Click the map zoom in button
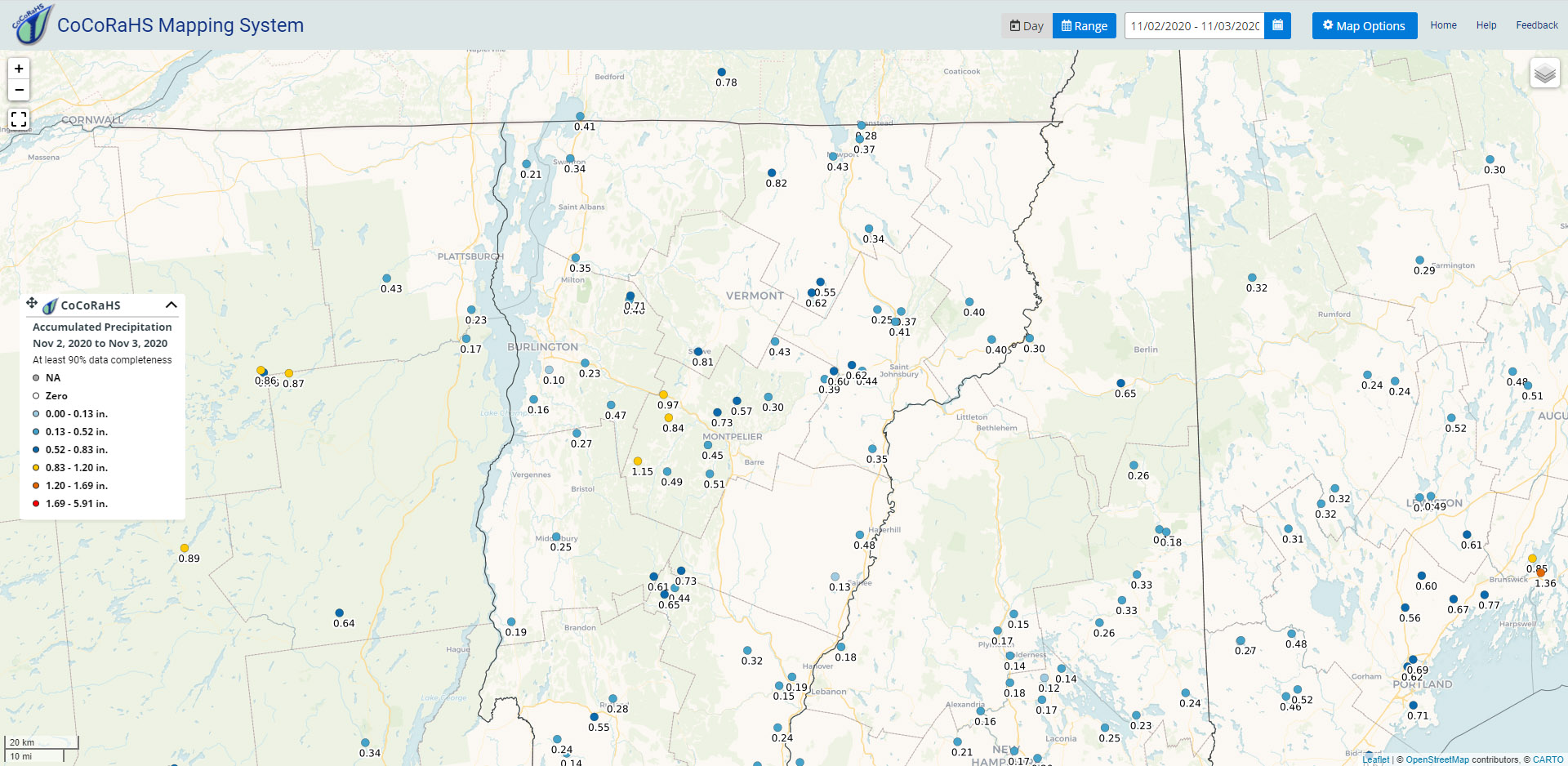The image size is (1568, 766). pos(19,69)
